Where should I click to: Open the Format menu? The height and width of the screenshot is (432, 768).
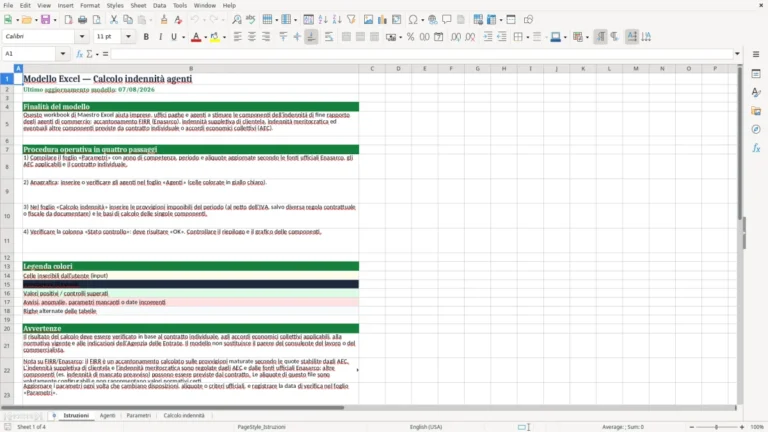(90, 5)
